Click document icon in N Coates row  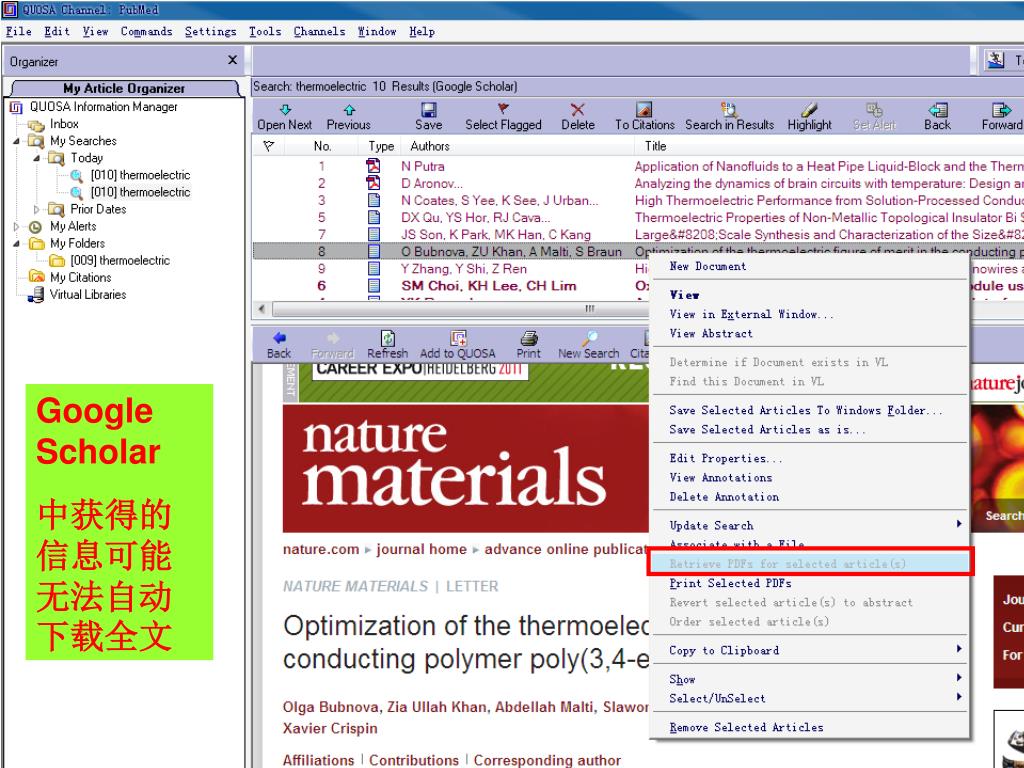(x=374, y=200)
